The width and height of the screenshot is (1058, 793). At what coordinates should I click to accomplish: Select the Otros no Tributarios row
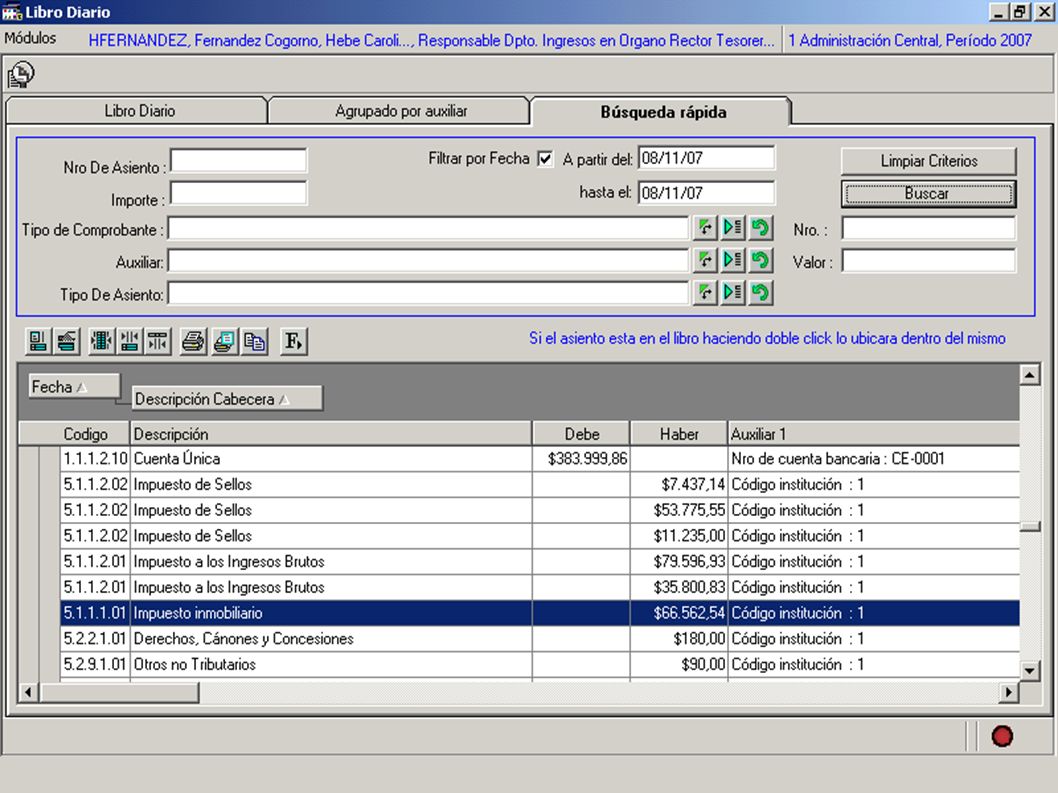click(x=540, y=664)
